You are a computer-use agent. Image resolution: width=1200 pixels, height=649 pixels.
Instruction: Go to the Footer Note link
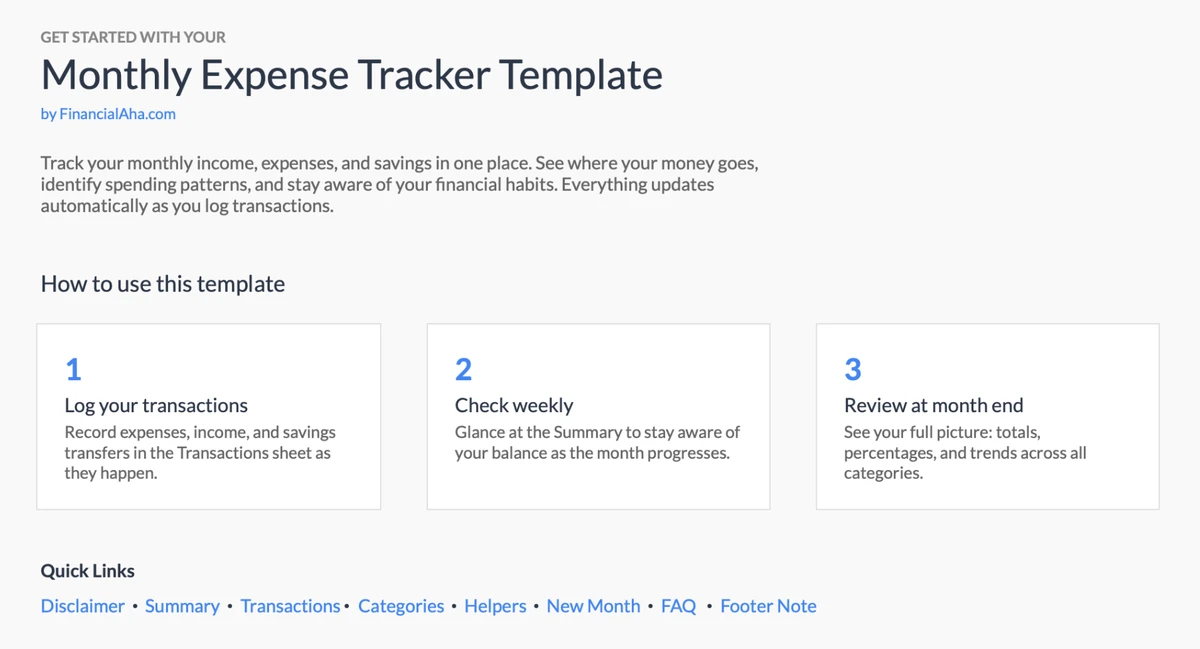point(768,606)
